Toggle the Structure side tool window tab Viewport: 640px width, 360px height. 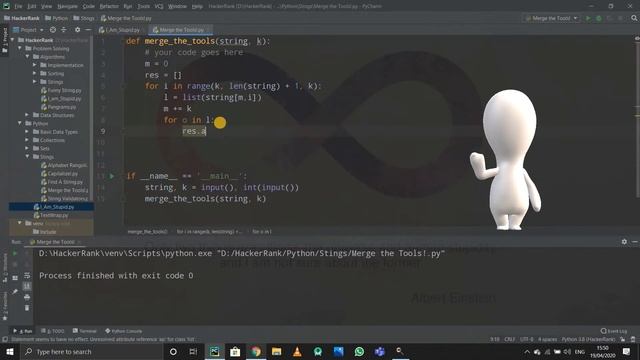point(4,267)
